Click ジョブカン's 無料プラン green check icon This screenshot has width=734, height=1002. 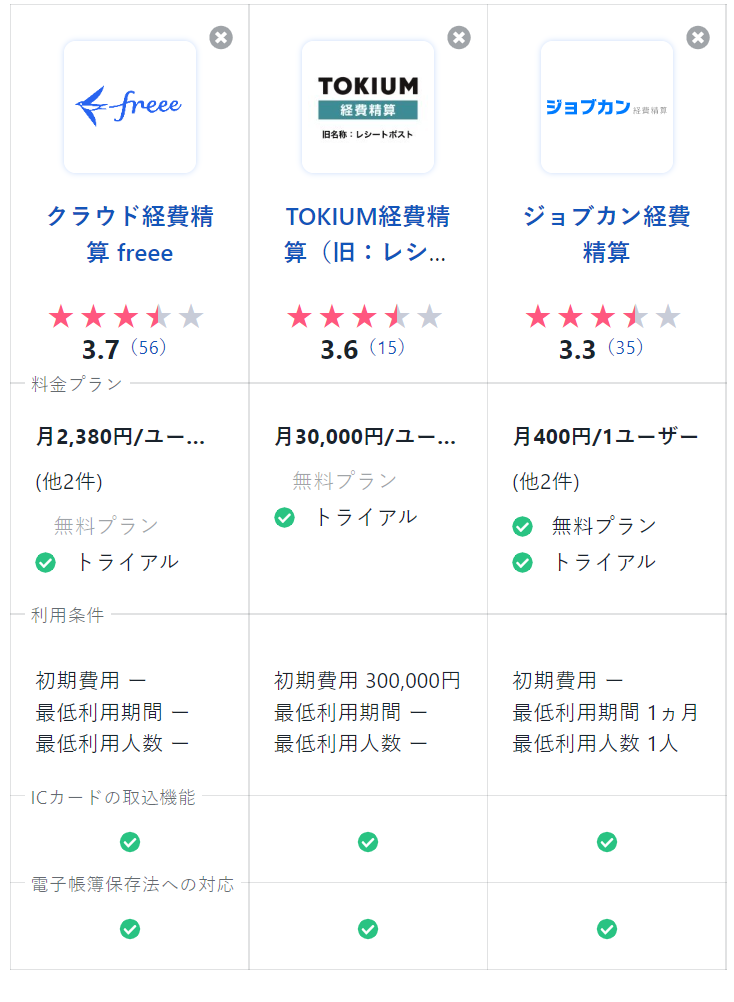[522, 526]
